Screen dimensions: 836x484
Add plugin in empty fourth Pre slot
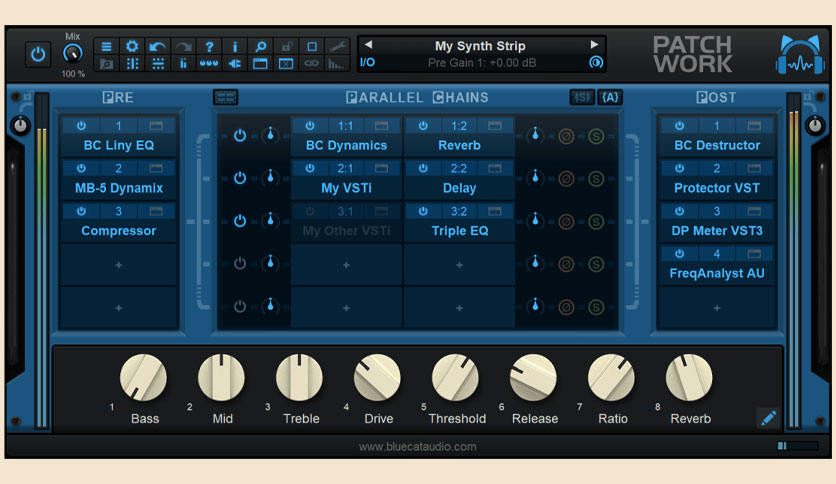tap(118, 265)
